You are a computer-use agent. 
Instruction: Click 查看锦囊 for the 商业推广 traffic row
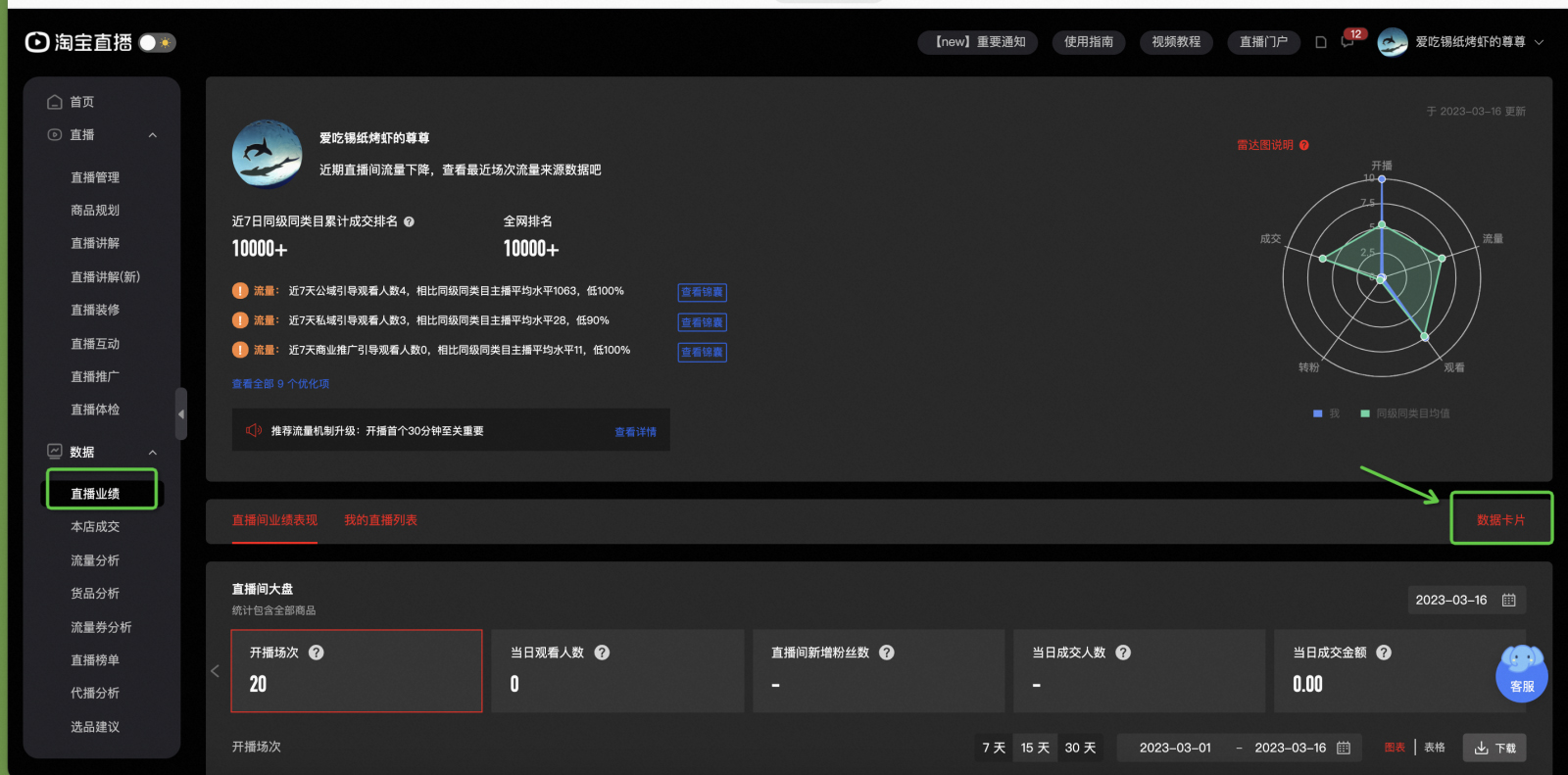[x=702, y=352]
